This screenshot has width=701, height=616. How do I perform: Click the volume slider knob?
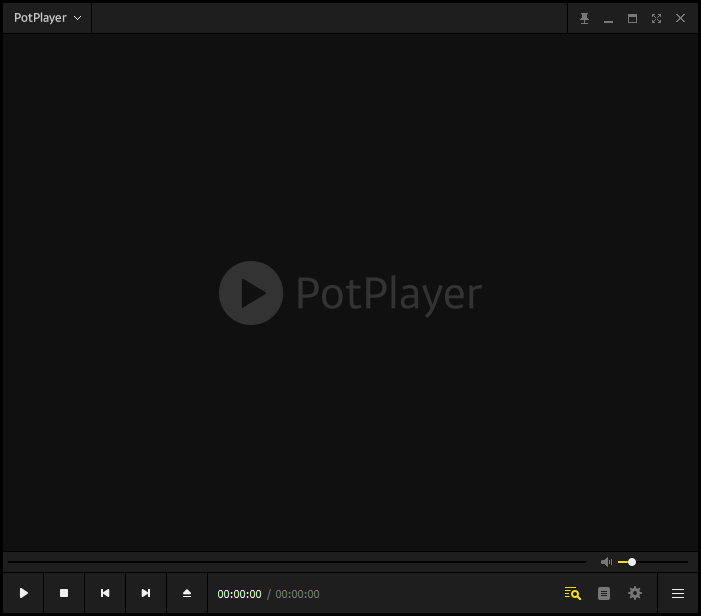coord(632,562)
